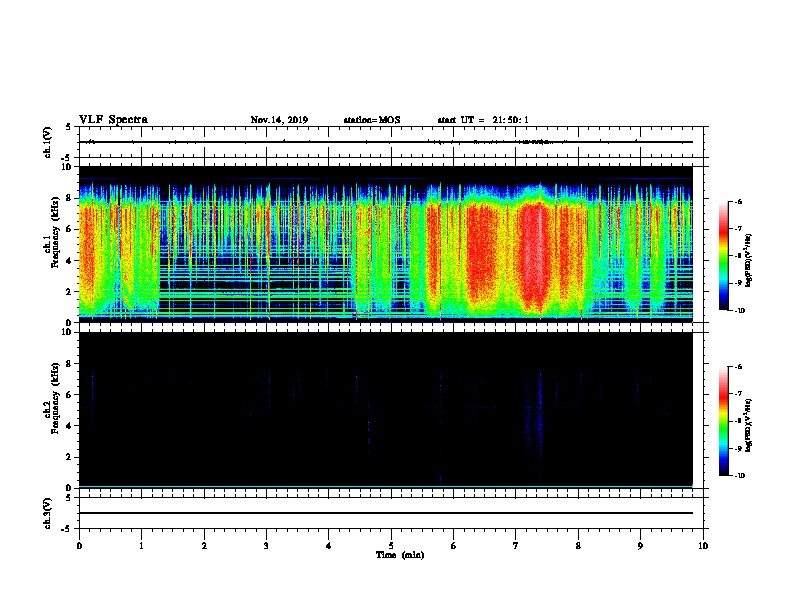
Task: Click the ch.1 voltage waveform trace line
Action: click(386, 142)
